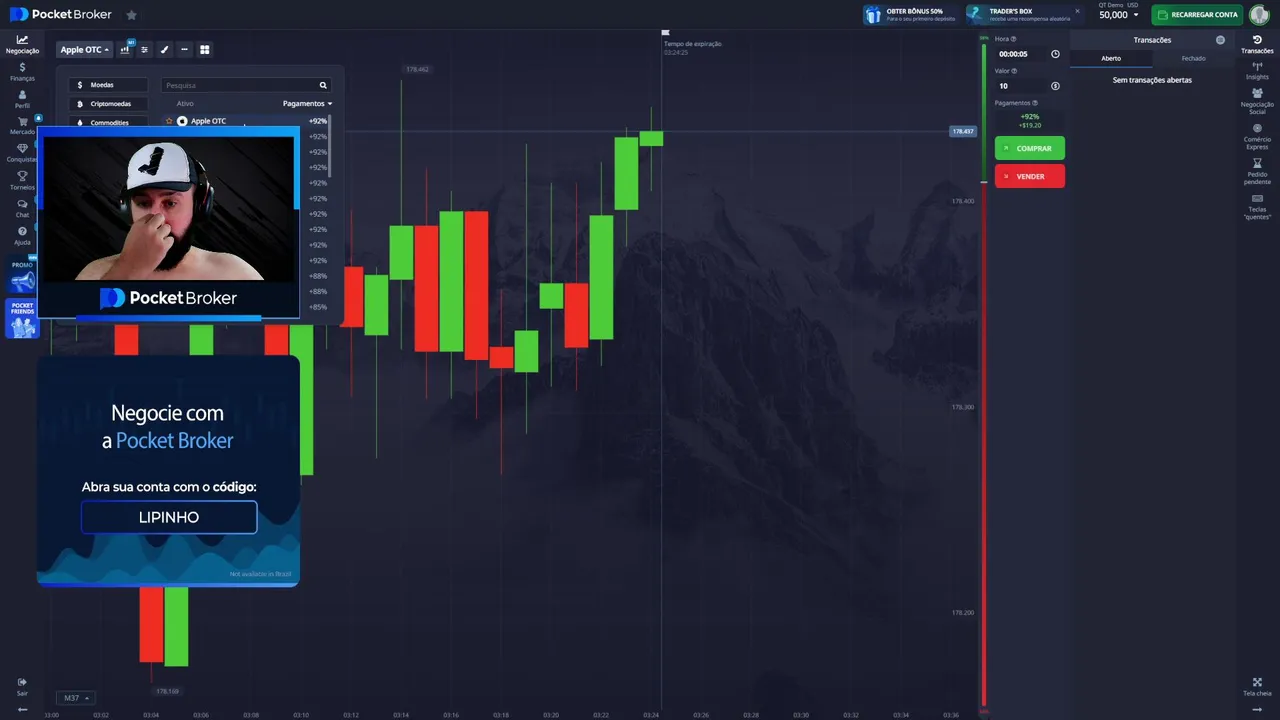The height and width of the screenshot is (720, 1280).
Task: Open the Transações panel settings icon
Action: point(1220,40)
